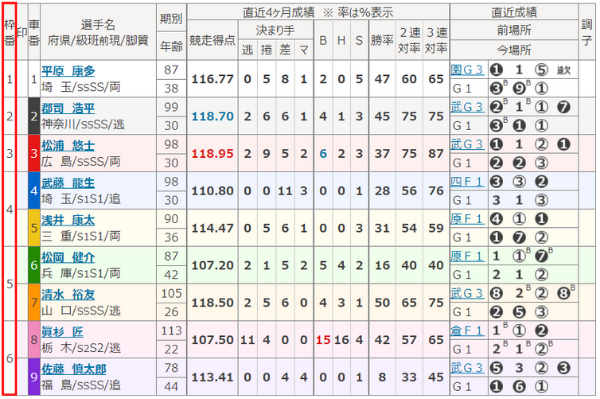
Task: Click the blue number 4 car badge
Action: point(34,191)
